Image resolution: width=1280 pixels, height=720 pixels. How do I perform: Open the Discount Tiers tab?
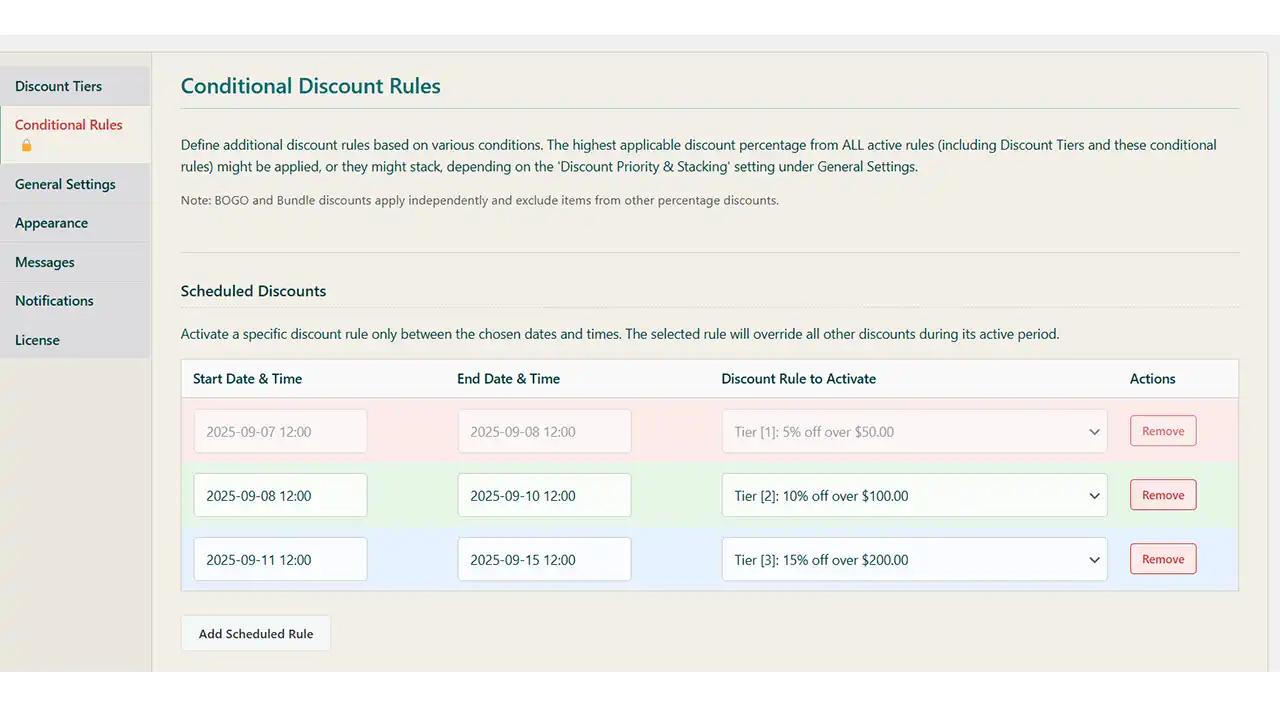click(58, 86)
